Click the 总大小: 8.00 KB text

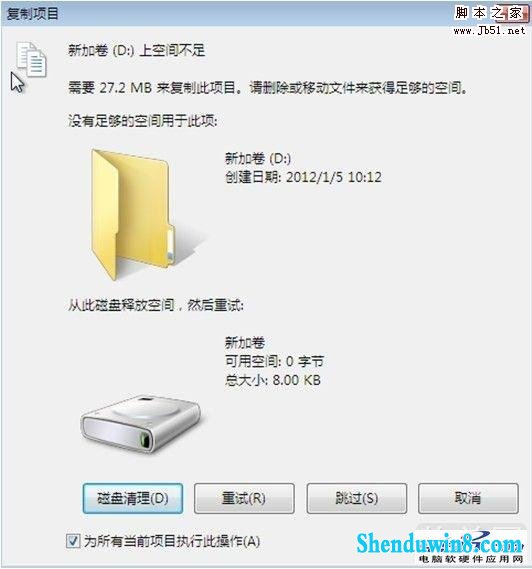(x=273, y=380)
